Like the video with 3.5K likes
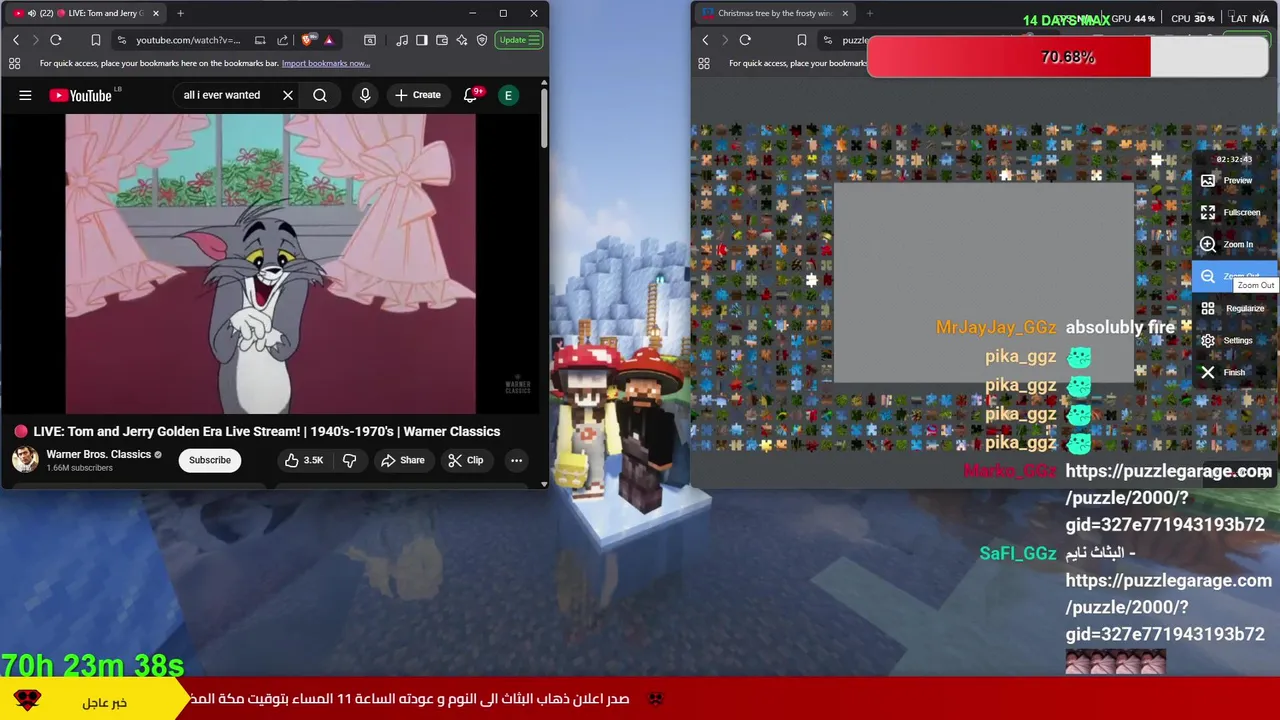The height and width of the screenshot is (720, 1280). pos(304,460)
